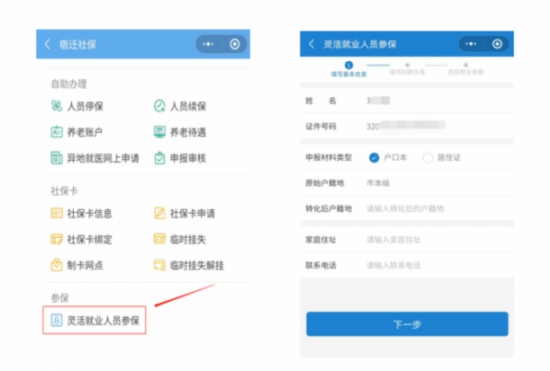Click the 证件号码 field value

coord(406,126)
